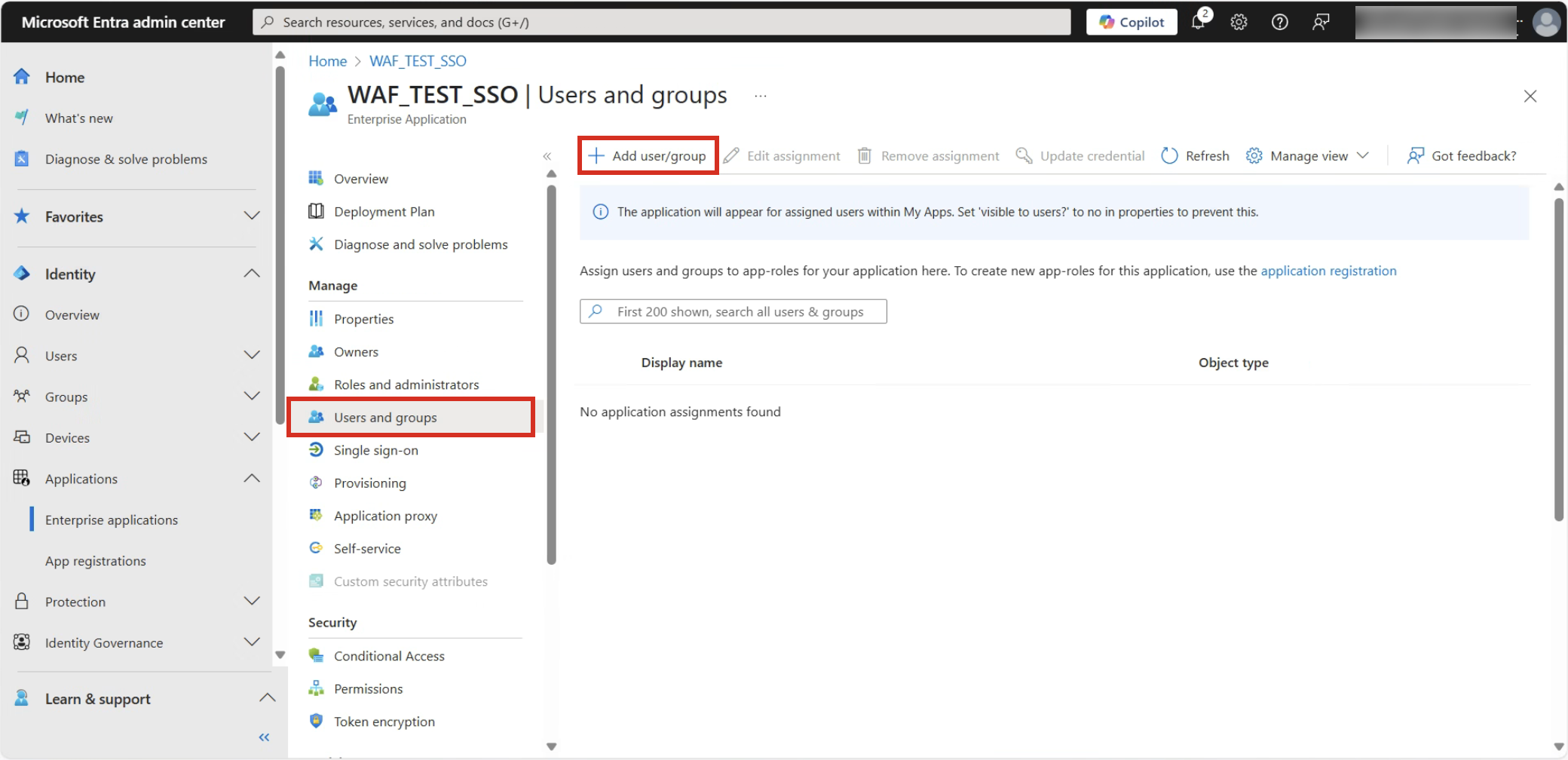1568x760 pixels.
Task: Open the notifications bell icon
Action: [x=1198, y=22]
